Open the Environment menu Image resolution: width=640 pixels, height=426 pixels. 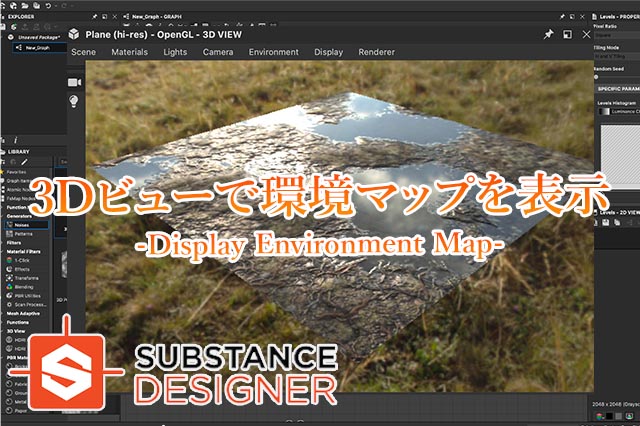273,52
